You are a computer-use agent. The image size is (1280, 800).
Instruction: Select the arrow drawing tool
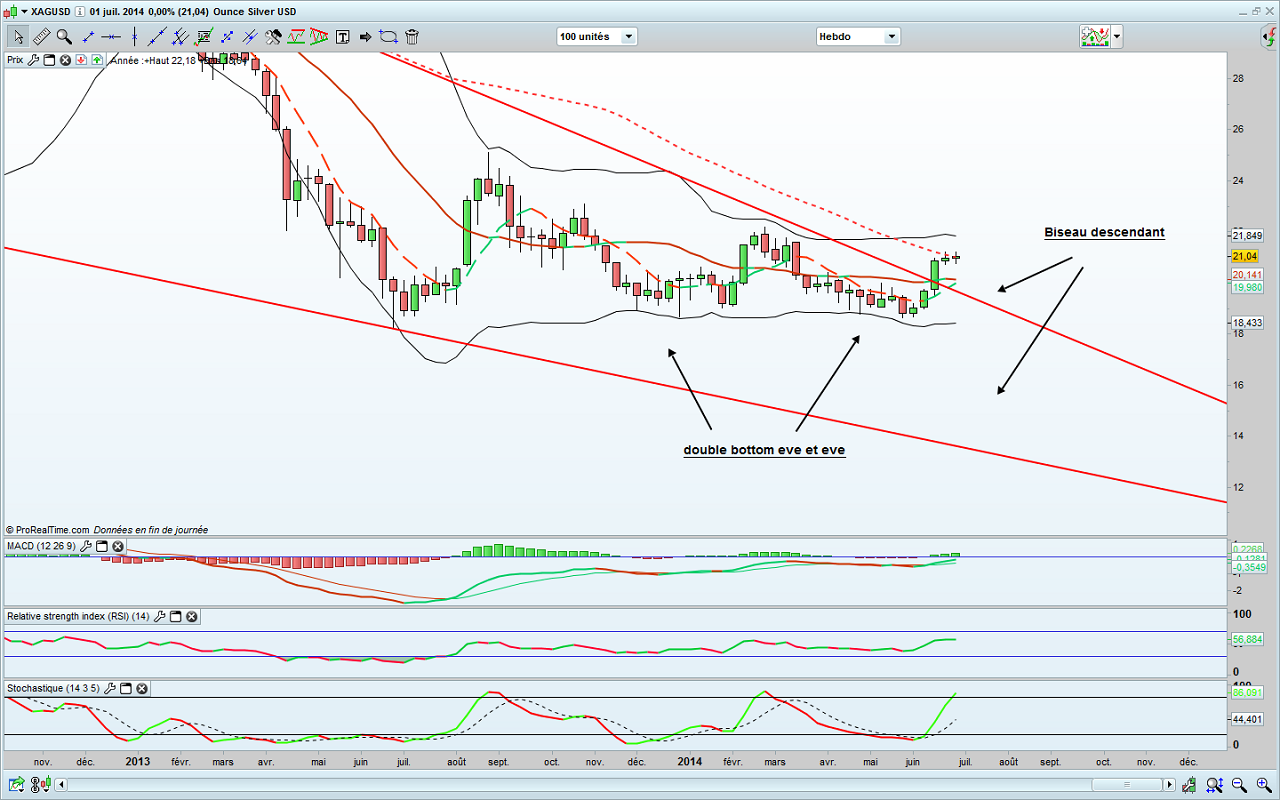coord(365,37)
